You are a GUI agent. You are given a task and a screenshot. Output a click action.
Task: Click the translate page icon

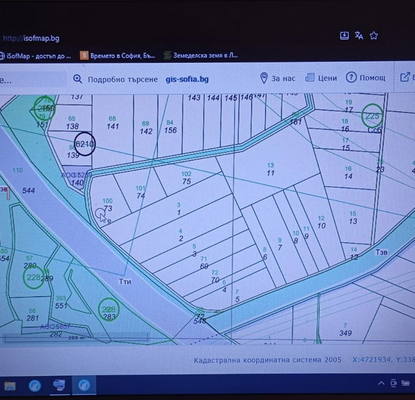click(359, 36)
